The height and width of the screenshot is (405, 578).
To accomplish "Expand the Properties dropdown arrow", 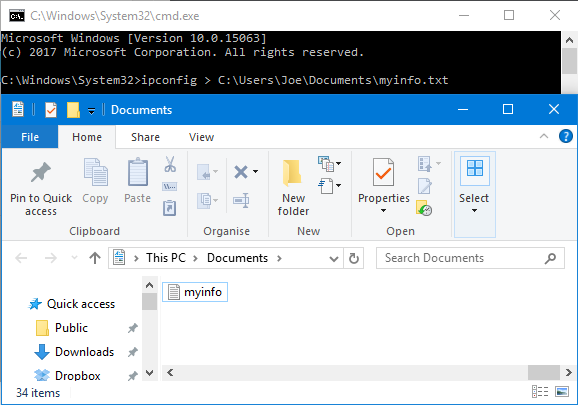I will (383, 210).
